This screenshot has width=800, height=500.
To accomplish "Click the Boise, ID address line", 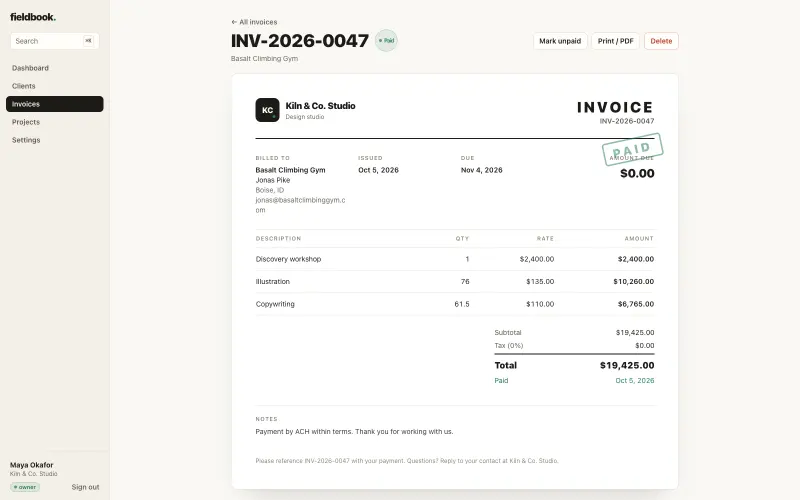I will coord(269,190).
